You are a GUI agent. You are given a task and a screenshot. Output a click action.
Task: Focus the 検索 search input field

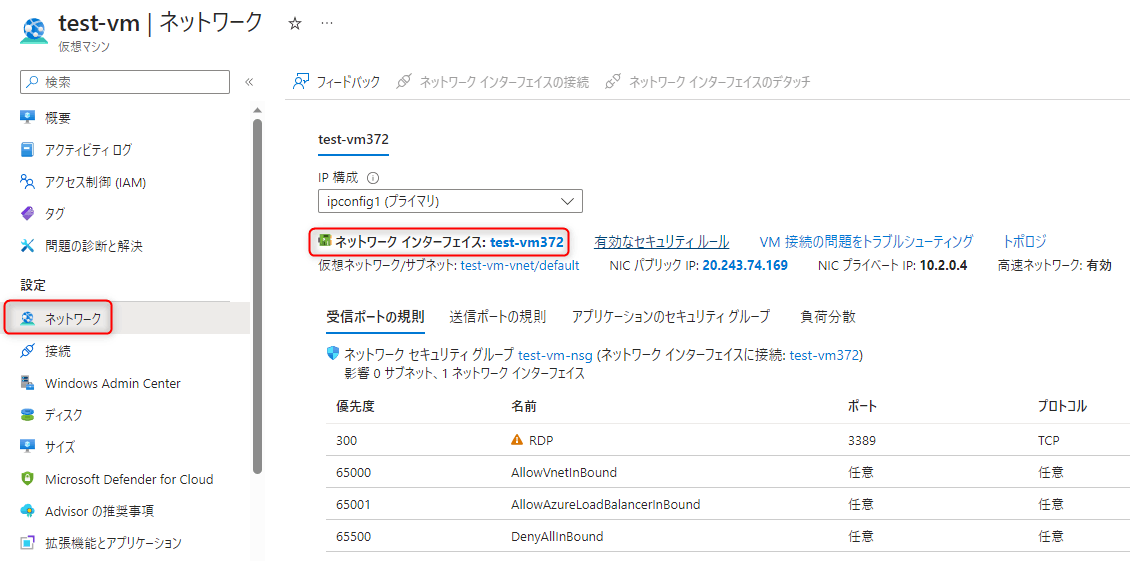(125, 82)
